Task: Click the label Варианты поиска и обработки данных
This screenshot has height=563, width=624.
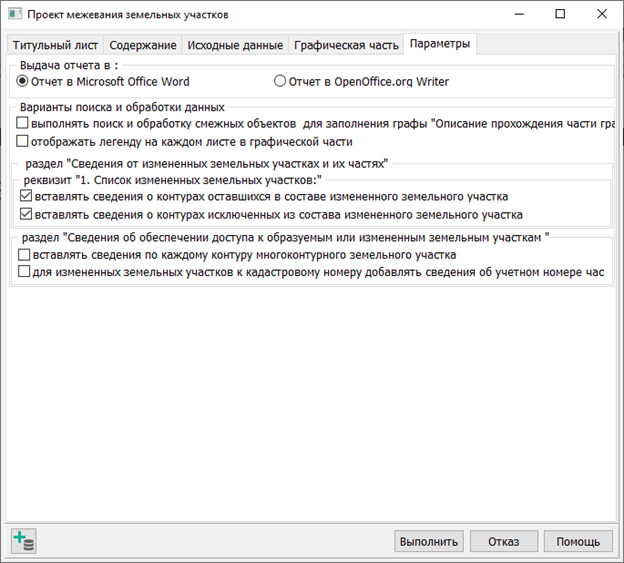Action: (122, 107)
